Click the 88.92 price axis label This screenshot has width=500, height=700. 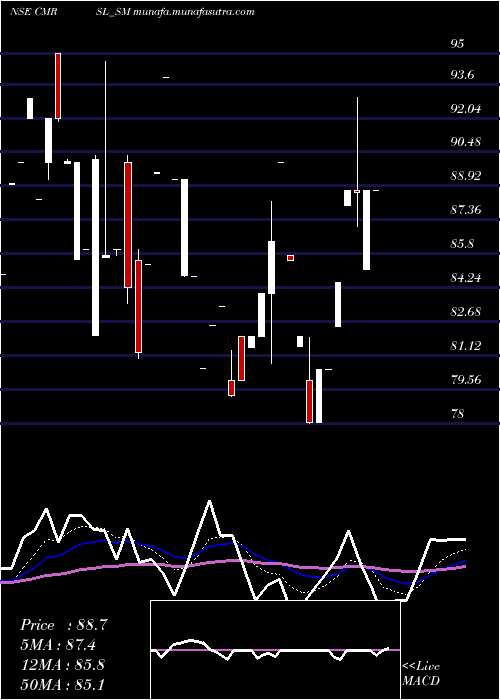465,176
